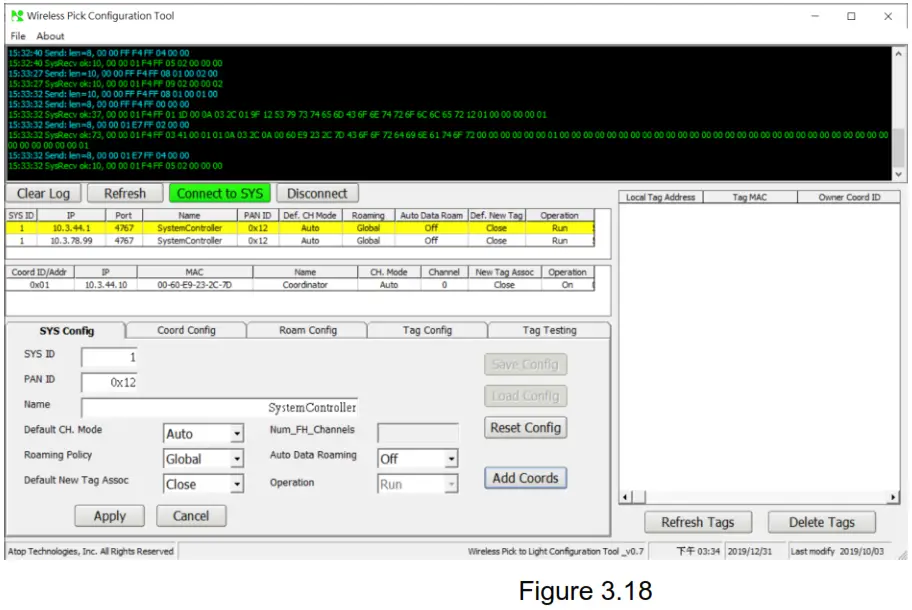Click the Name text field
The image size is (912, 610).
pos(220,407)
